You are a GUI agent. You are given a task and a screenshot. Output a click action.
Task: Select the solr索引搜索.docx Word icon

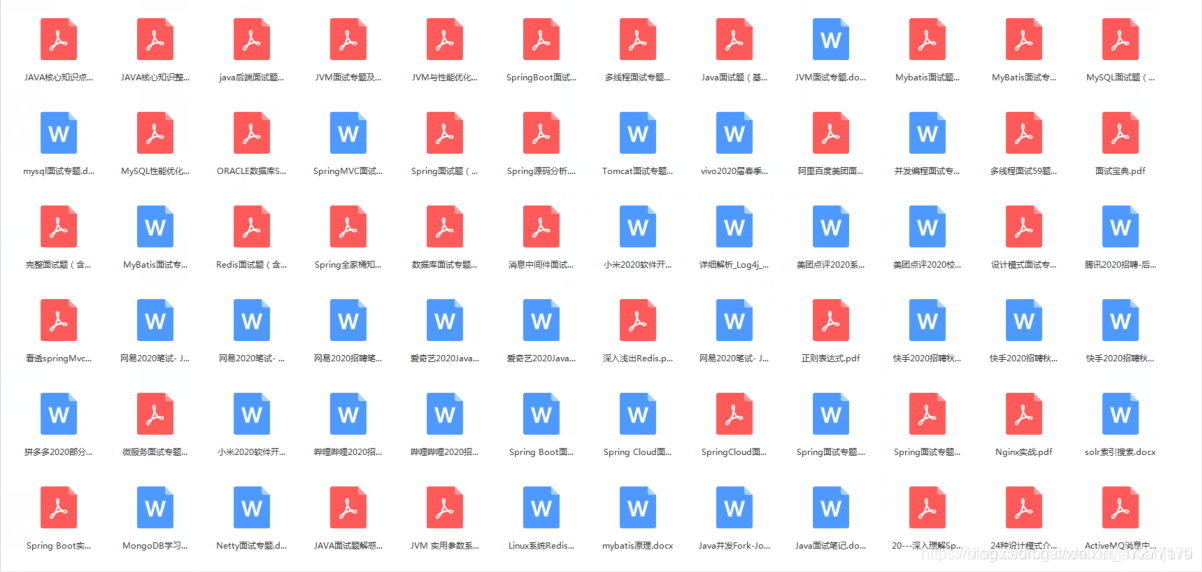click(x=1121, y=415)
